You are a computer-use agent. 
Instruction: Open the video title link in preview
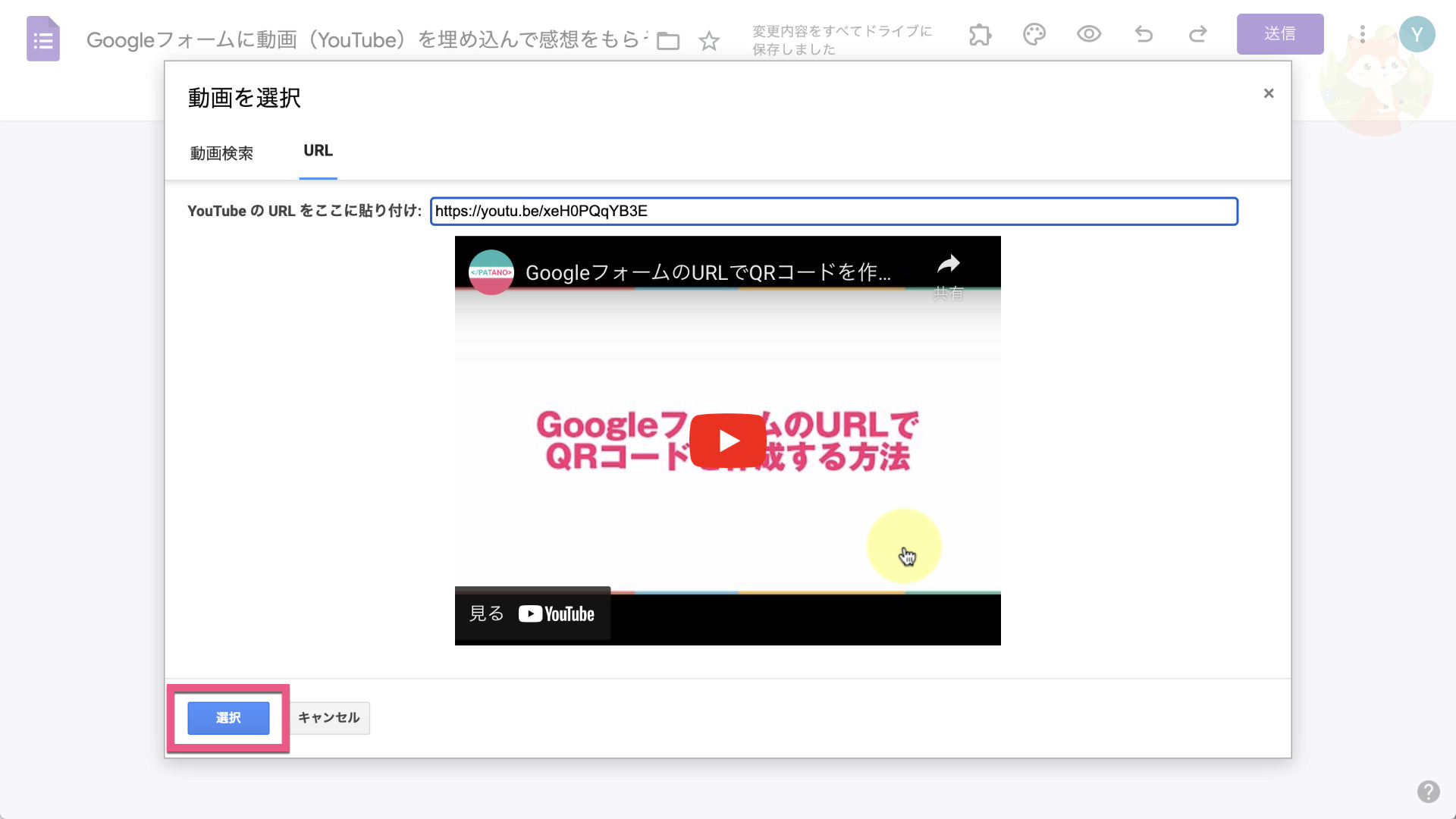pos(708,272)
